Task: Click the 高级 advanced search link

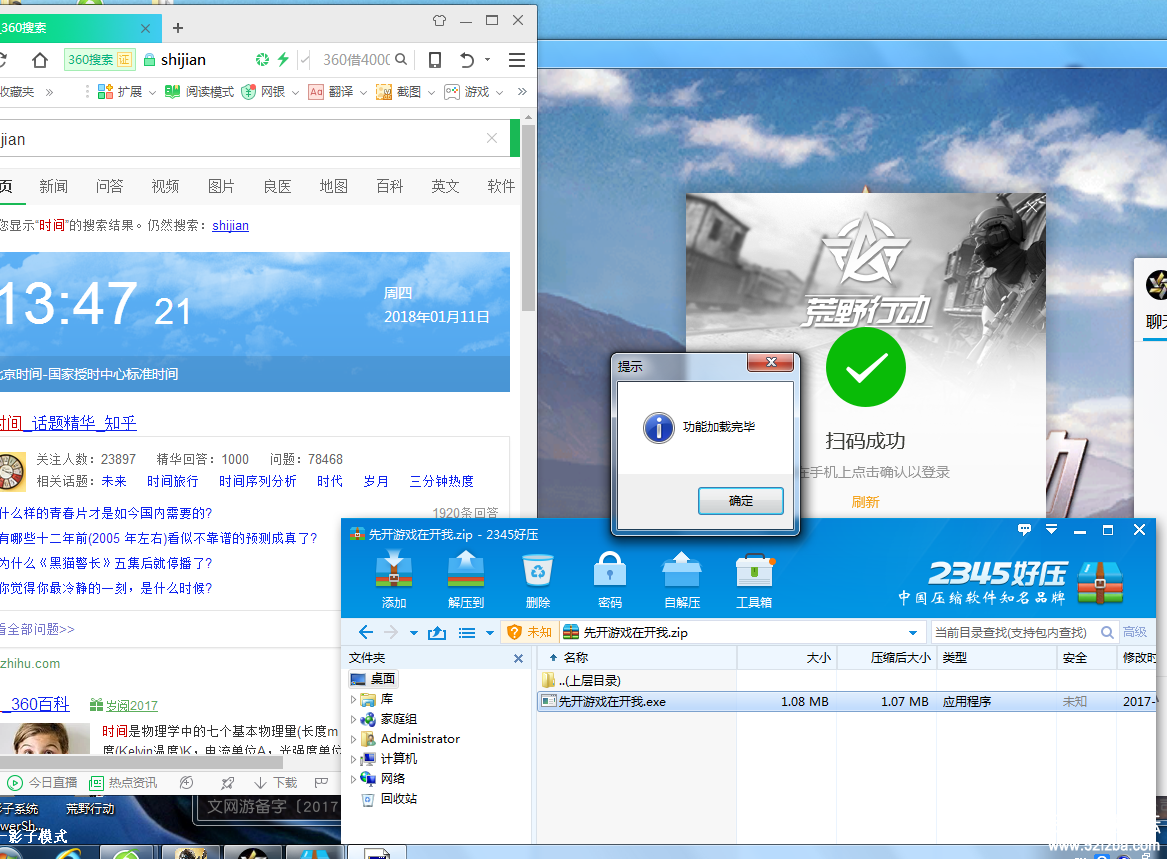Action: point(1135,632)
